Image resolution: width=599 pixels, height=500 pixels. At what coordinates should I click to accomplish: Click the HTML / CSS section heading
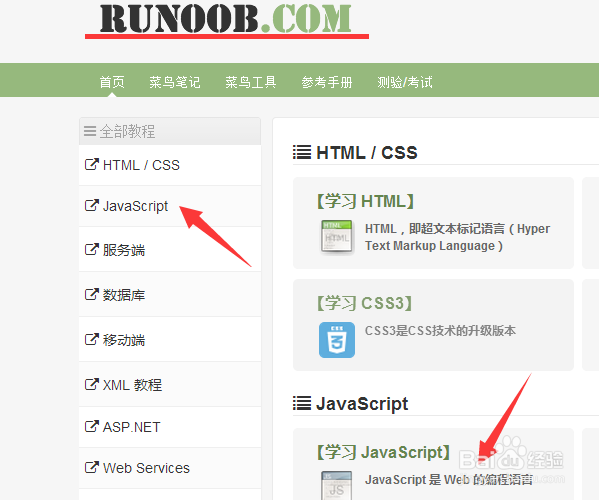click(367, 153)
